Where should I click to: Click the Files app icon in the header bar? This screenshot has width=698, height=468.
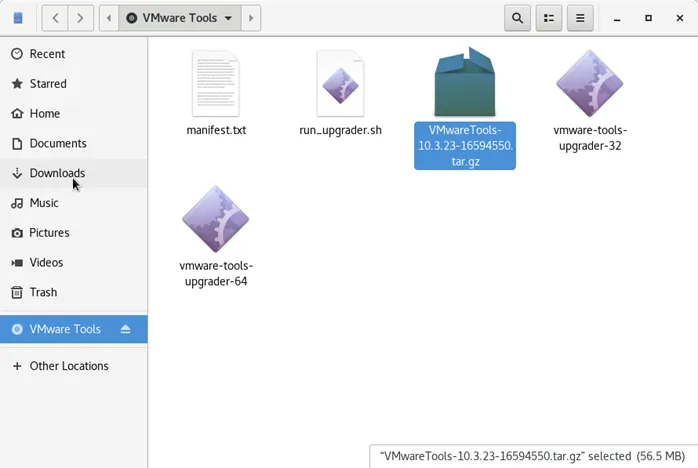pos(18,18)
